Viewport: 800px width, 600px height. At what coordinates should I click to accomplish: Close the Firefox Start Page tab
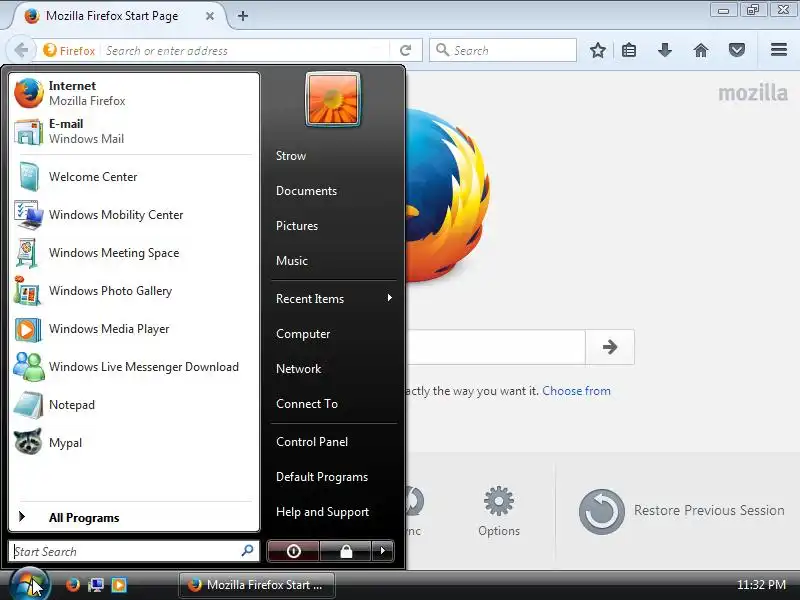(x=210, y=16)
